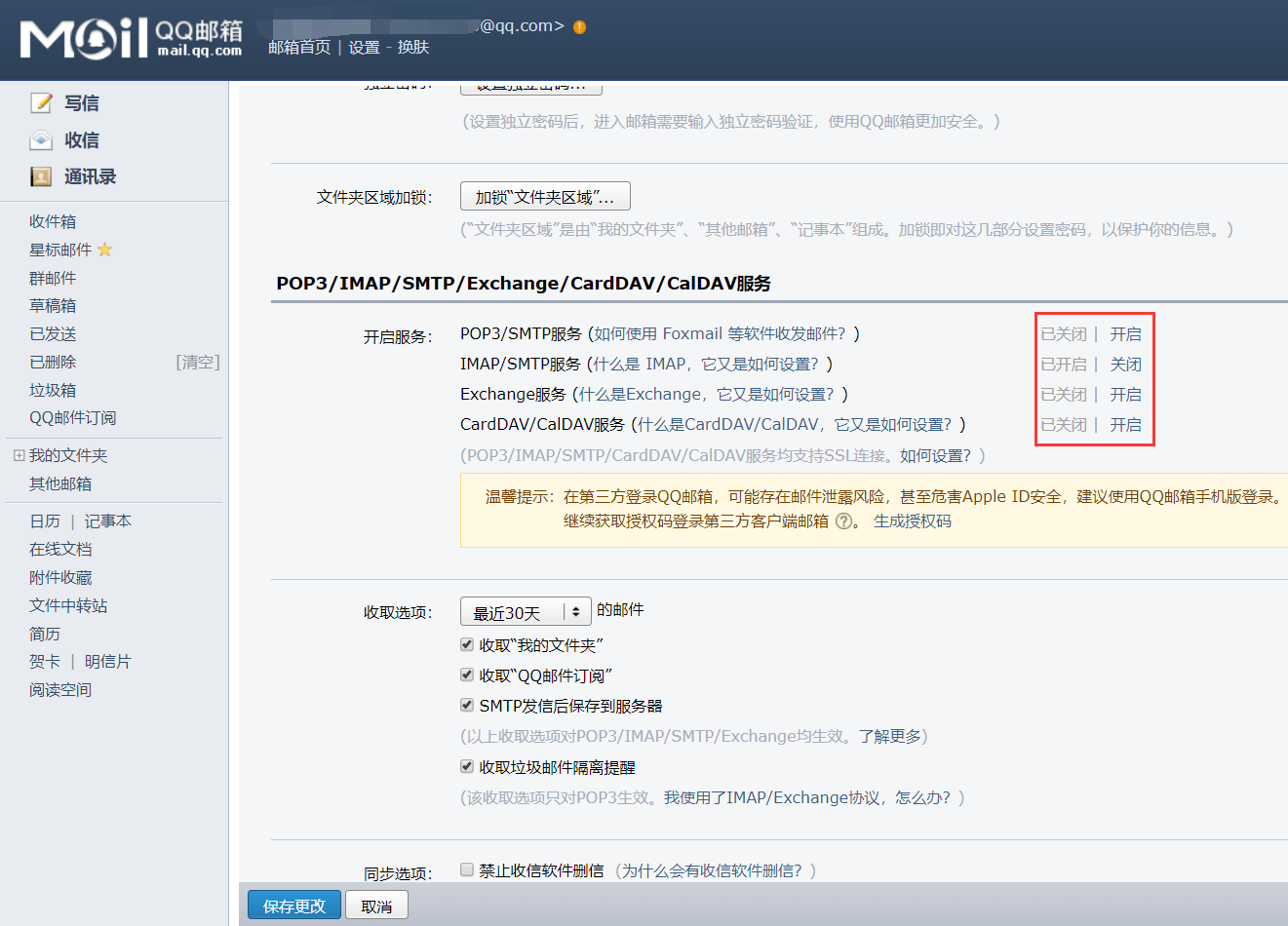Check 禁止收信软件删信

pos(465,869)
